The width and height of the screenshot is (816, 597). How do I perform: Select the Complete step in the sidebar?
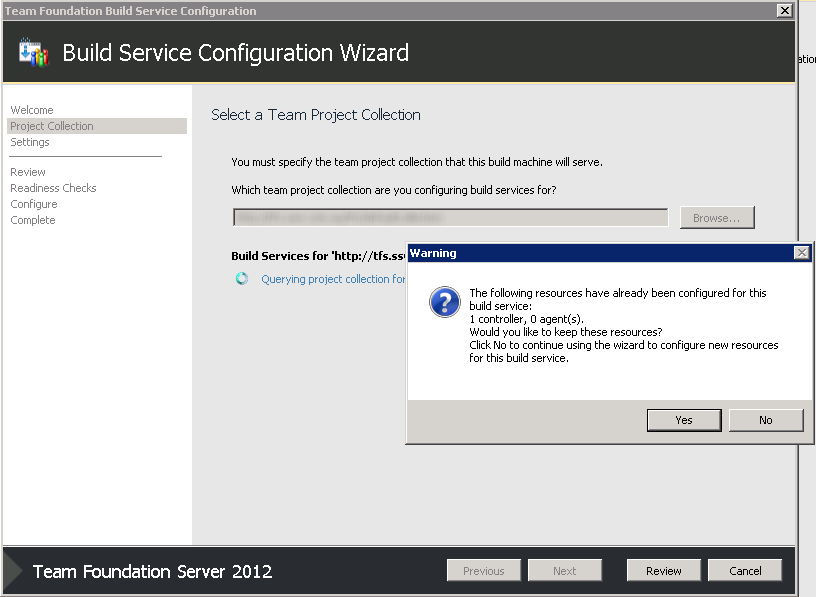(x=33, y=220)
